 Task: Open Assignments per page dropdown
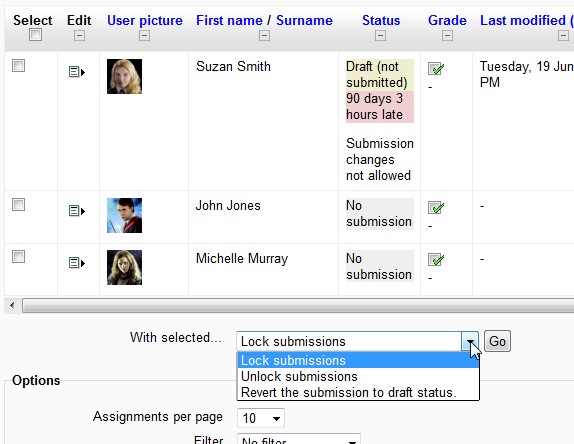(261, 418)
